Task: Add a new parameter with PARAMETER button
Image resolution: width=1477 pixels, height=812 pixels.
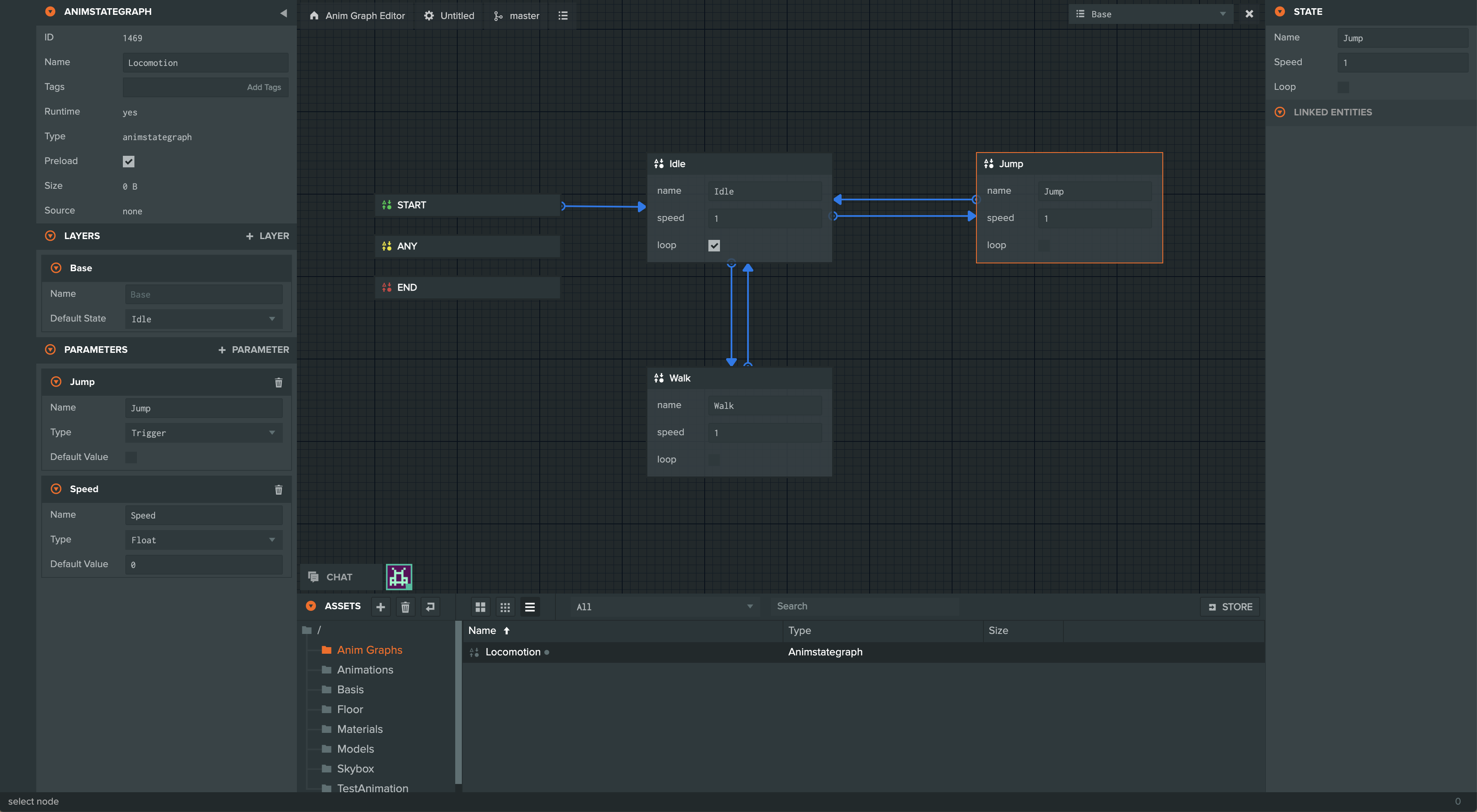Action: pyautogui.click(x=254, y=350)
